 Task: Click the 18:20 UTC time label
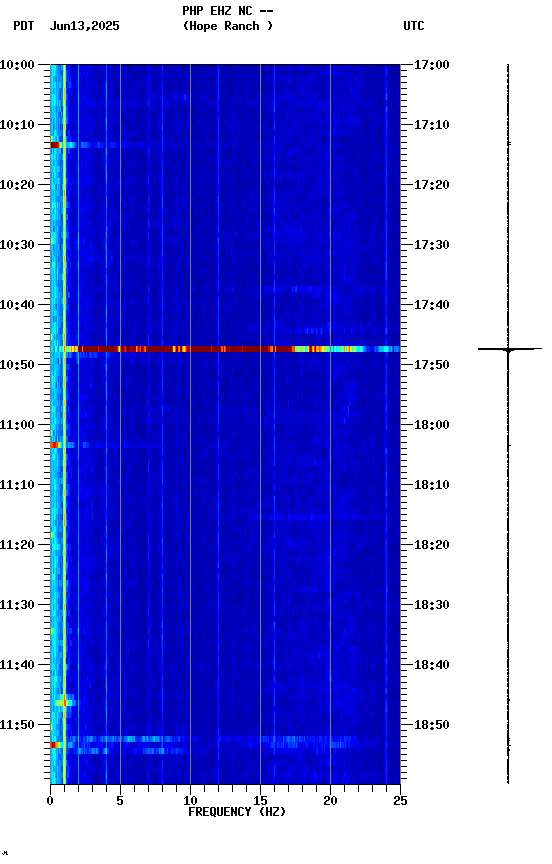coord(432,545)
